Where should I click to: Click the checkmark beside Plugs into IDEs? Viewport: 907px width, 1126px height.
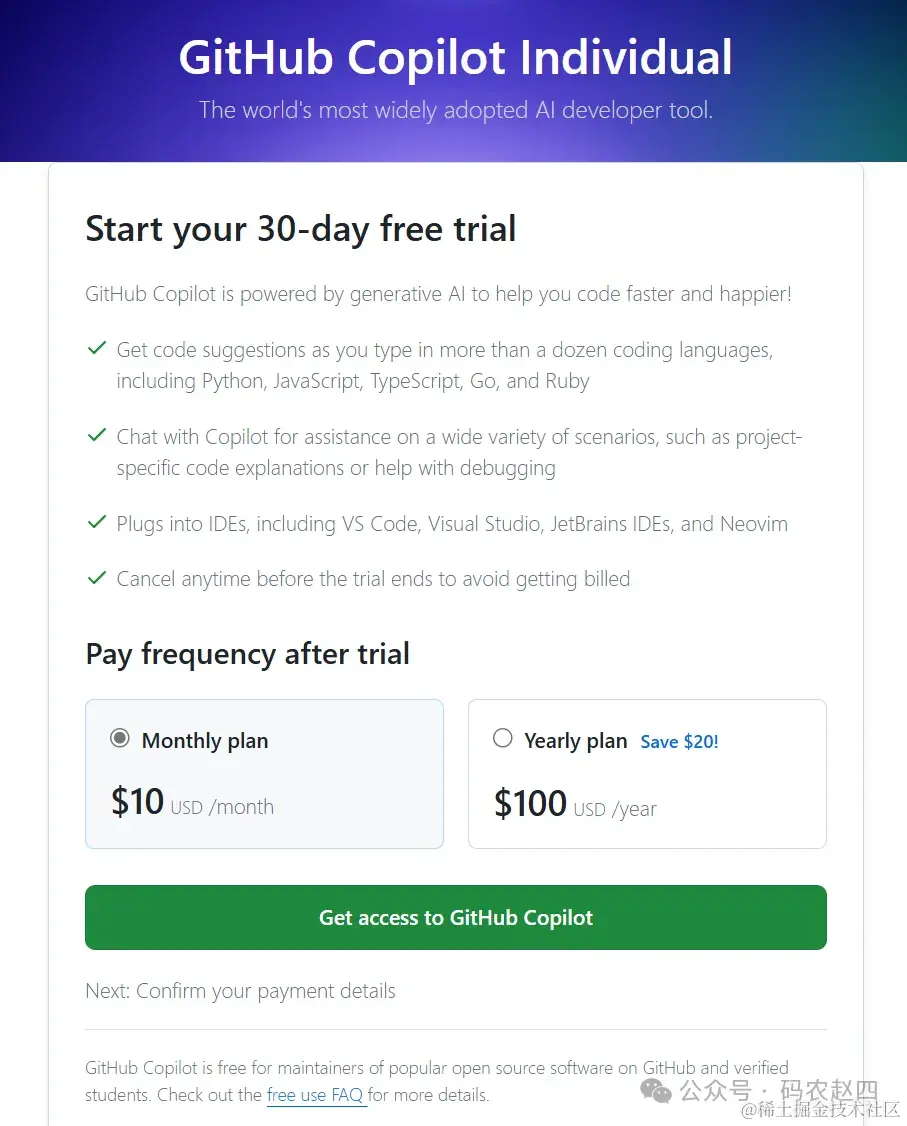96,522
